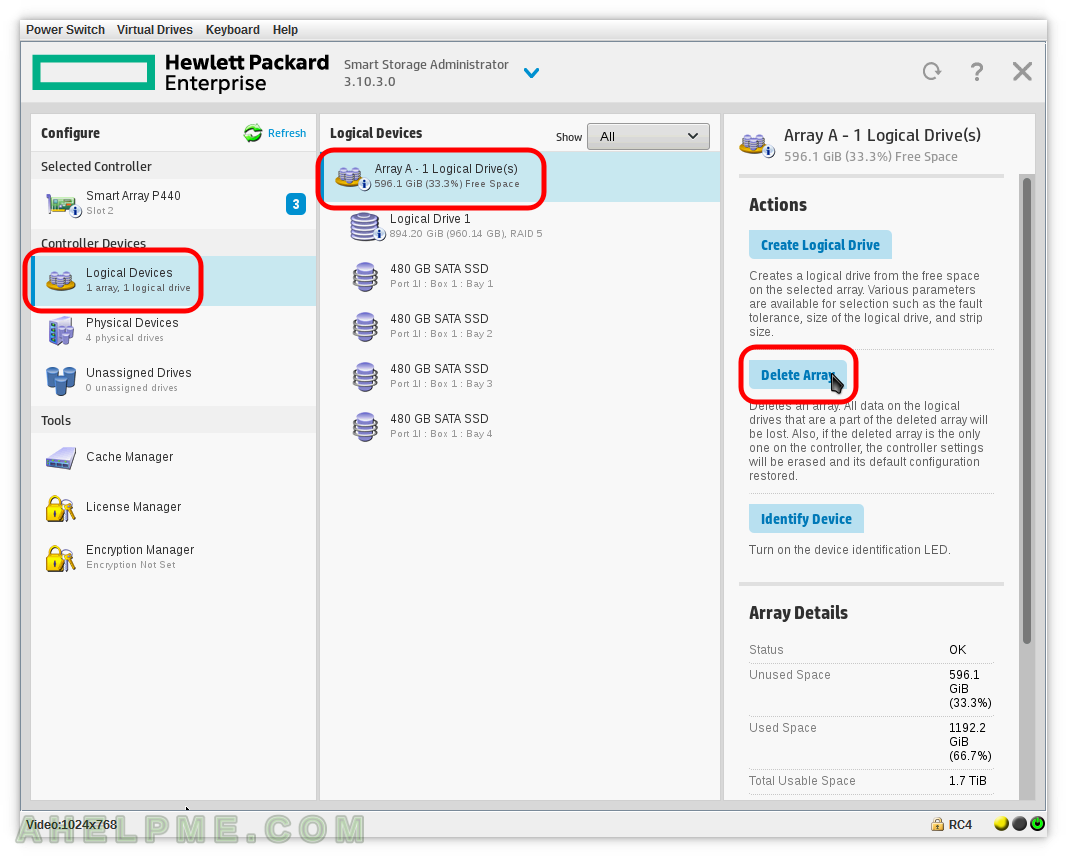Click the dark grey status indicator light
The width and height of the screenshot is (1067, 857).
point(1019,824)
